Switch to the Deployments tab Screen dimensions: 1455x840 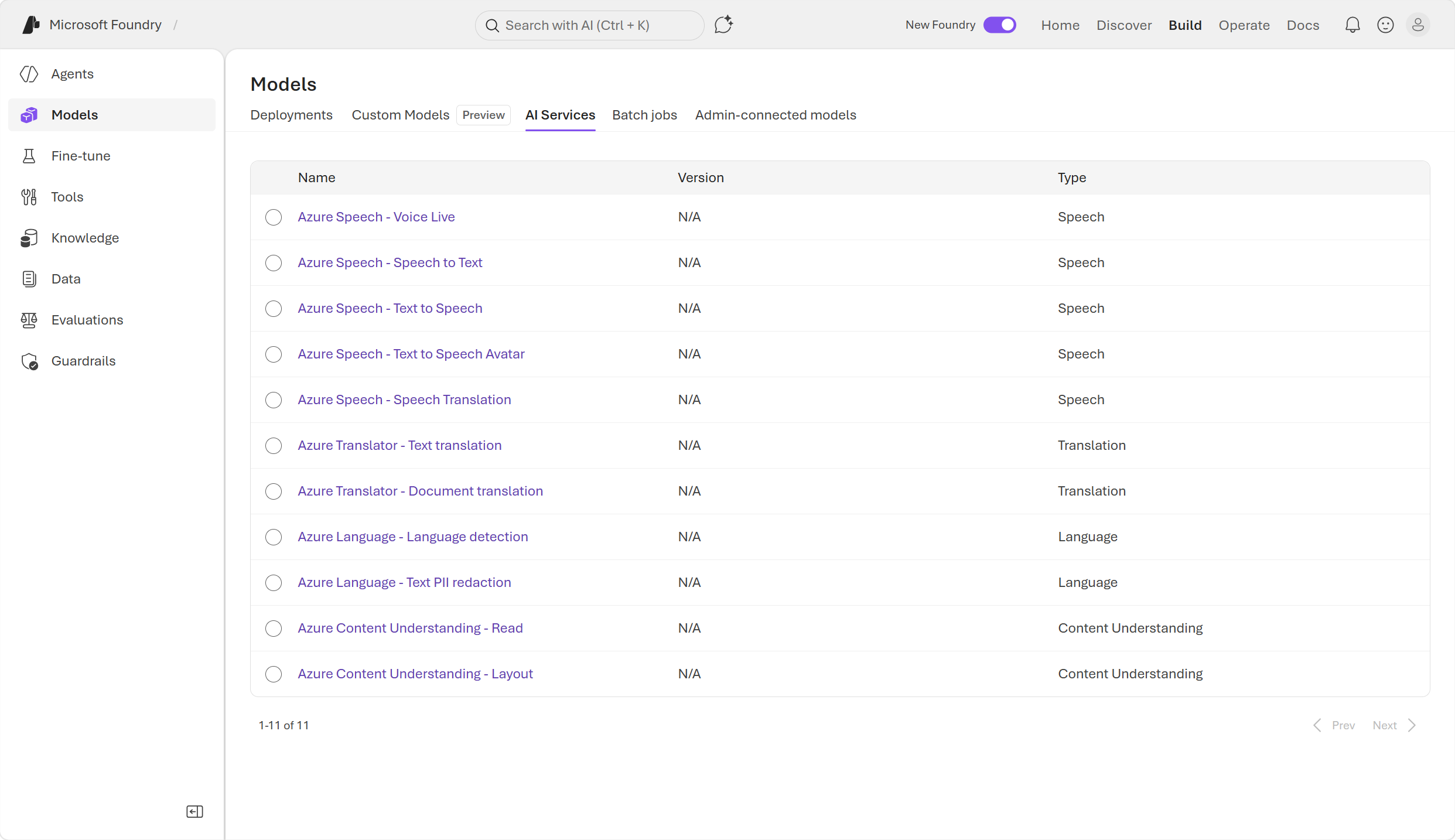(291, 115)
